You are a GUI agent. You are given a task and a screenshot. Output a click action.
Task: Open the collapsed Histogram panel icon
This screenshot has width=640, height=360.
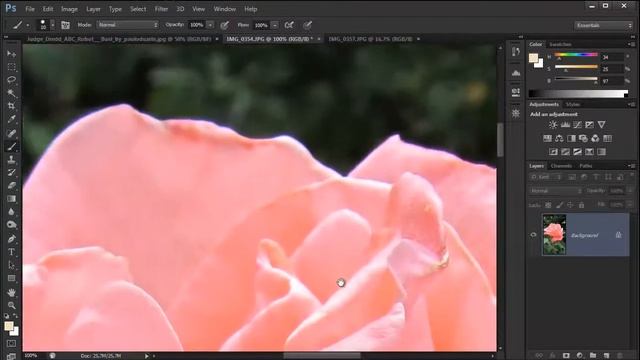[x=516, y=73]
